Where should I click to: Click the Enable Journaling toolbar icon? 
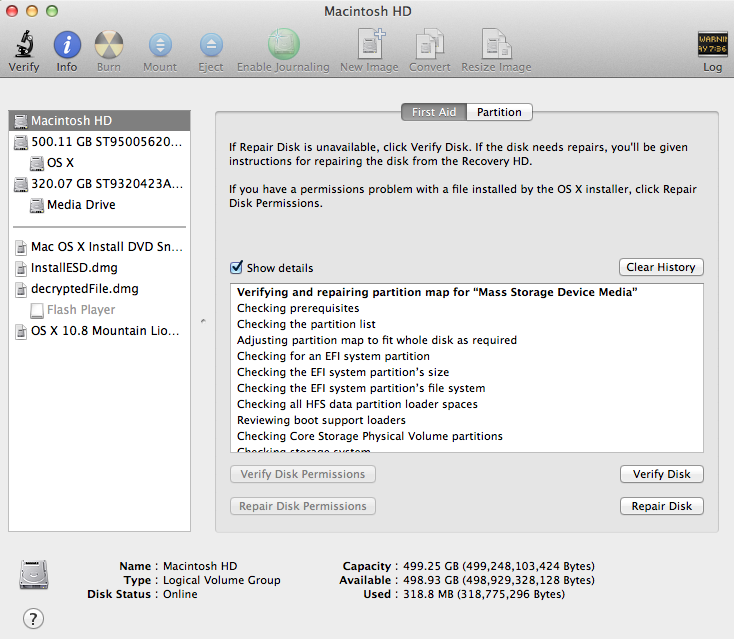click(x=283, y=44)
